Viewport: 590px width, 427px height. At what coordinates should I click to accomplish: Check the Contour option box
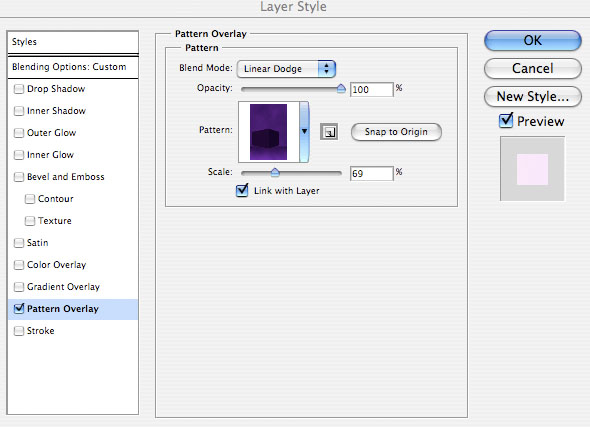29,199
